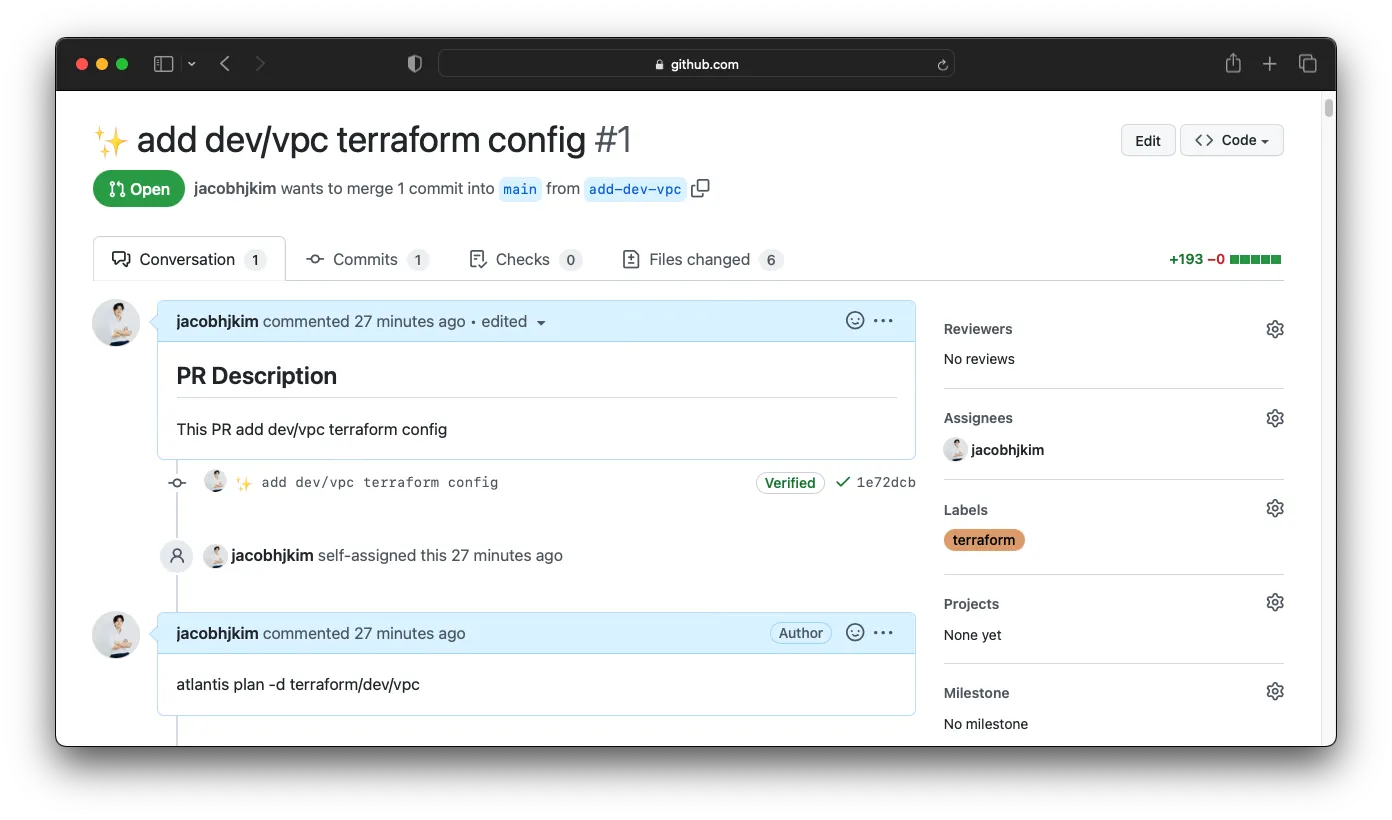Copy the add-dev-vpc branch name icon
1392x820 pixels.
(x=700, y=189)
